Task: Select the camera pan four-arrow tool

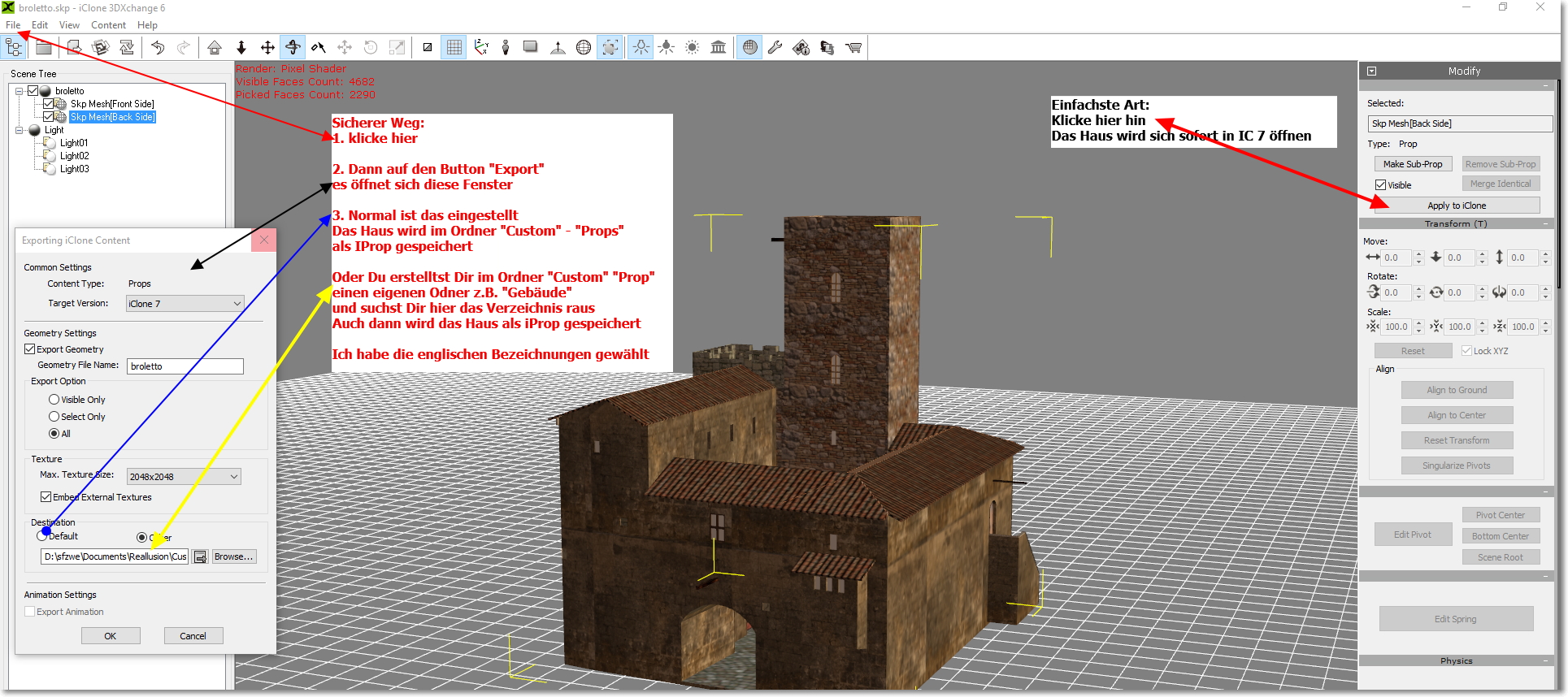Action: (267, 47)
